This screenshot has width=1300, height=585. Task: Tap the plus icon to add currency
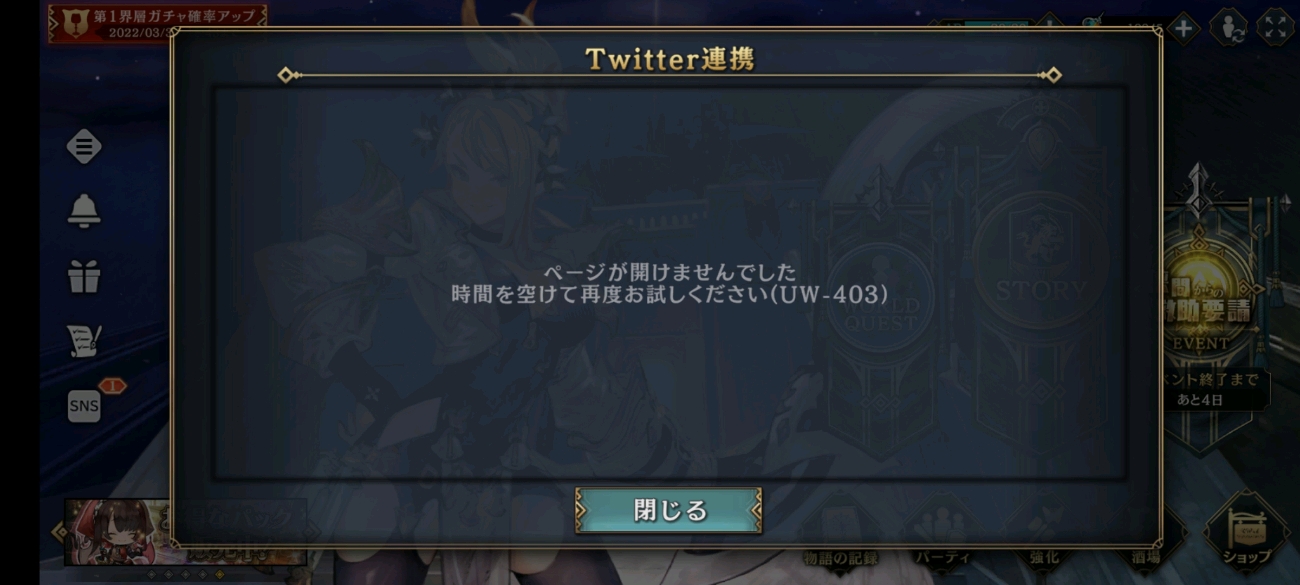click(x=1182, y=28)
